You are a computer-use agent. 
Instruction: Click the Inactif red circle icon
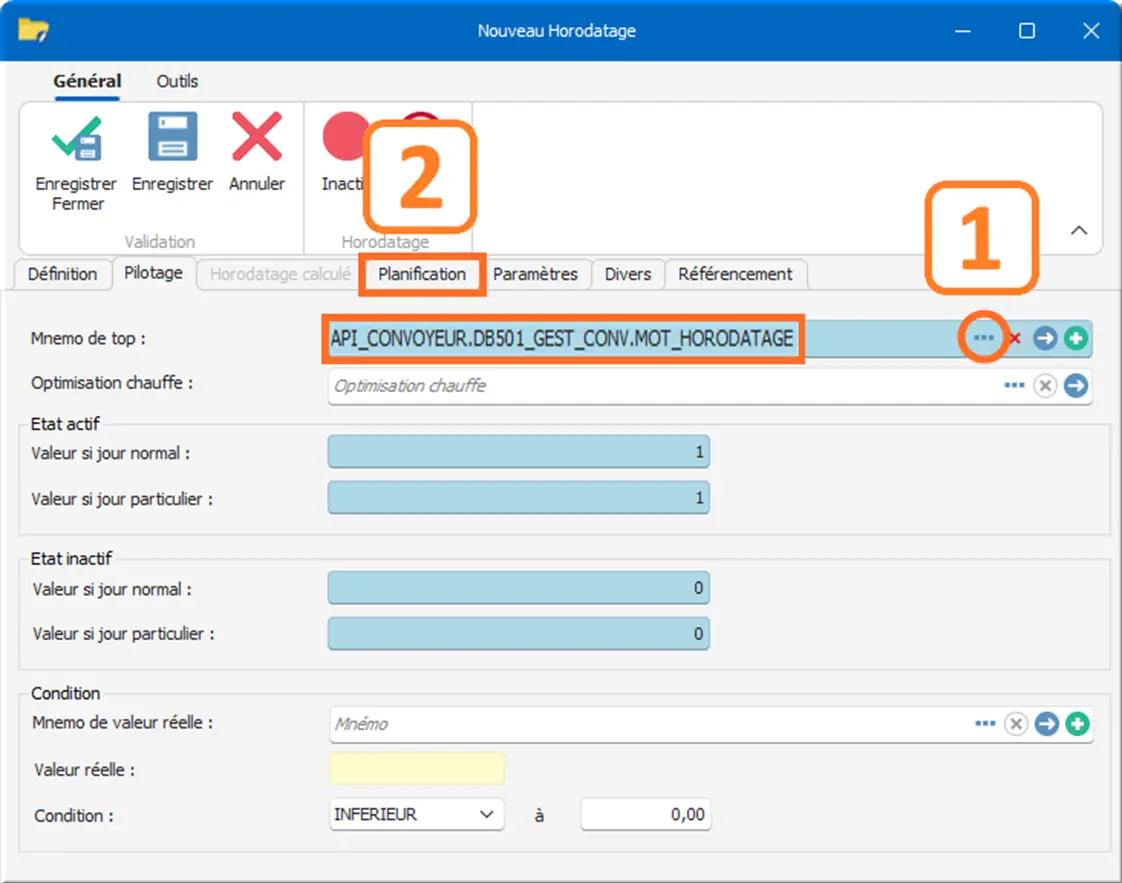click(344, 137)
